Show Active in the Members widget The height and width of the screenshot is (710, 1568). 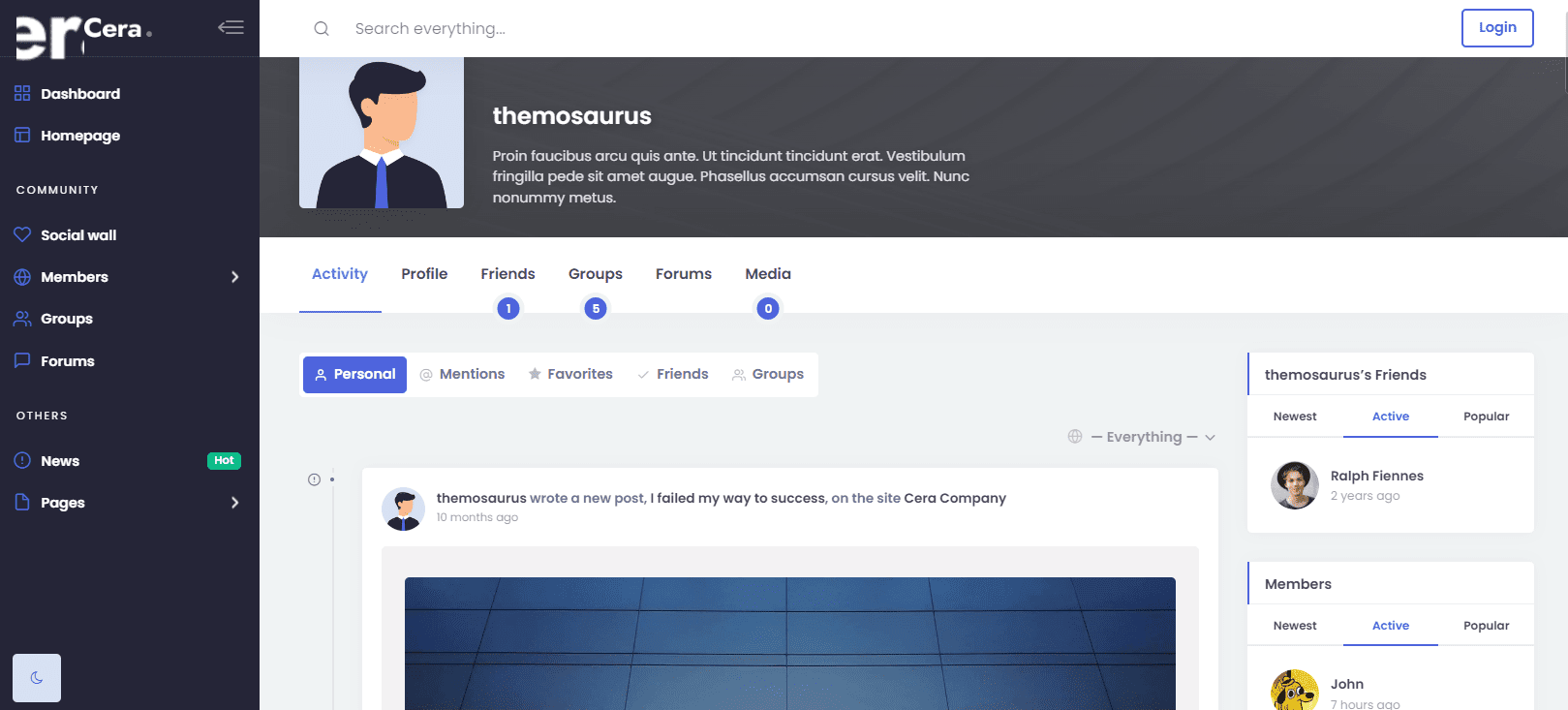[1391, 626]
